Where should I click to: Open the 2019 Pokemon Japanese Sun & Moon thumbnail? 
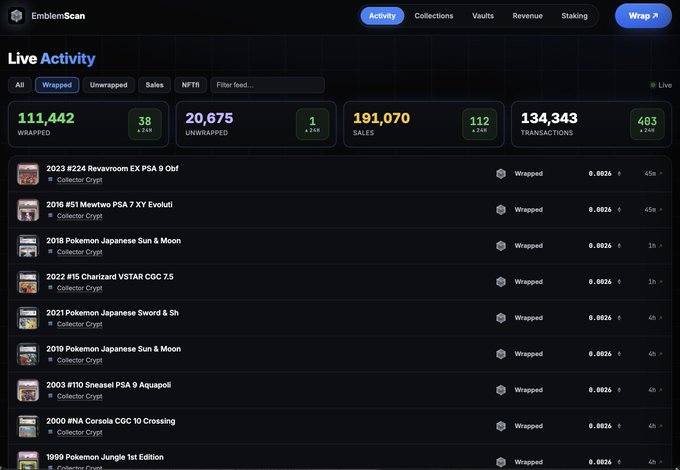click(28, 354)
